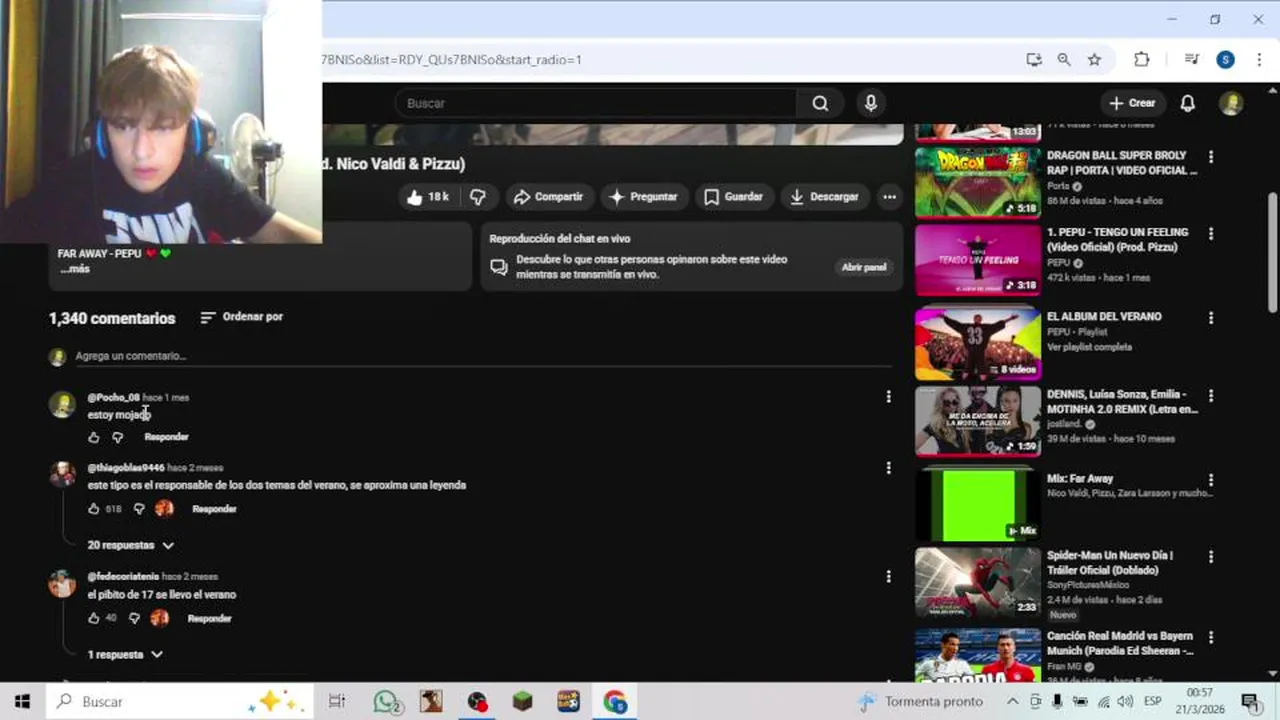
Task: Like the video with 18 k likes
Action: [427, 197]
